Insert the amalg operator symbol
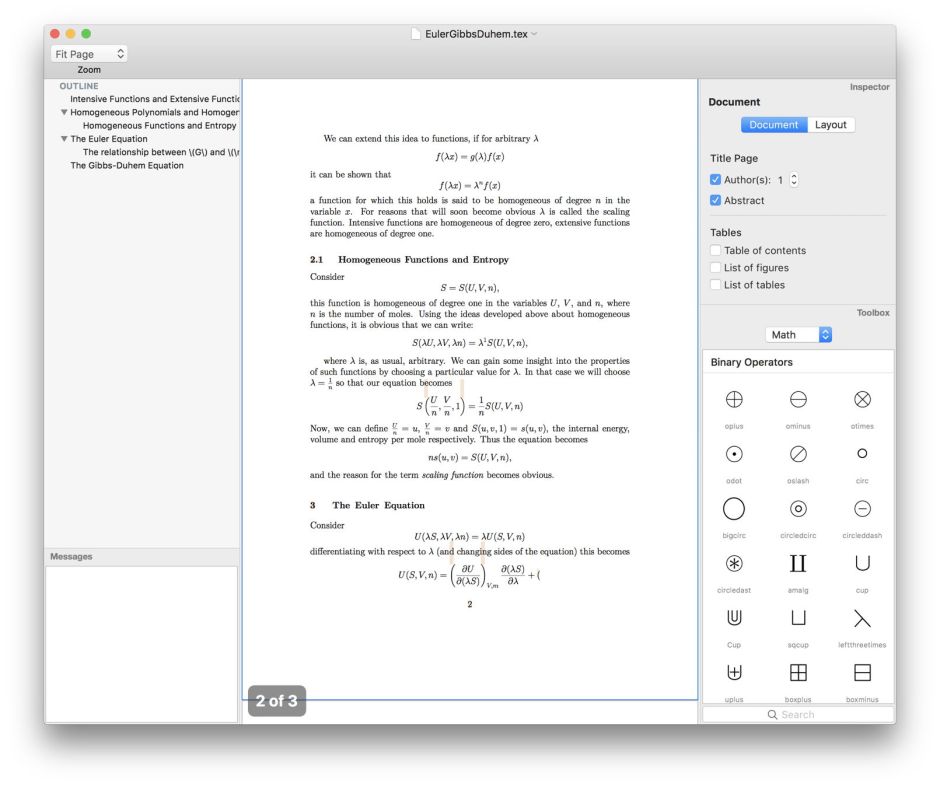This screenshot has height=787, width=940. (x=798, y=563)
